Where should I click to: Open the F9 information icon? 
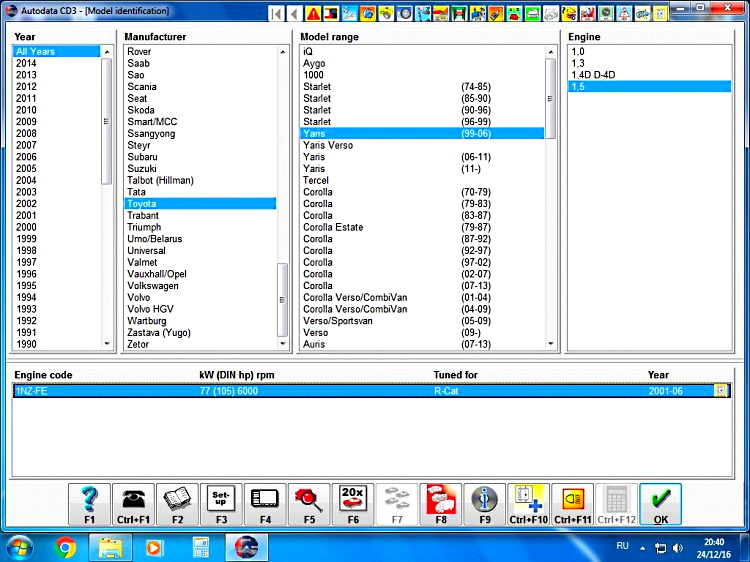coord(484,501)
